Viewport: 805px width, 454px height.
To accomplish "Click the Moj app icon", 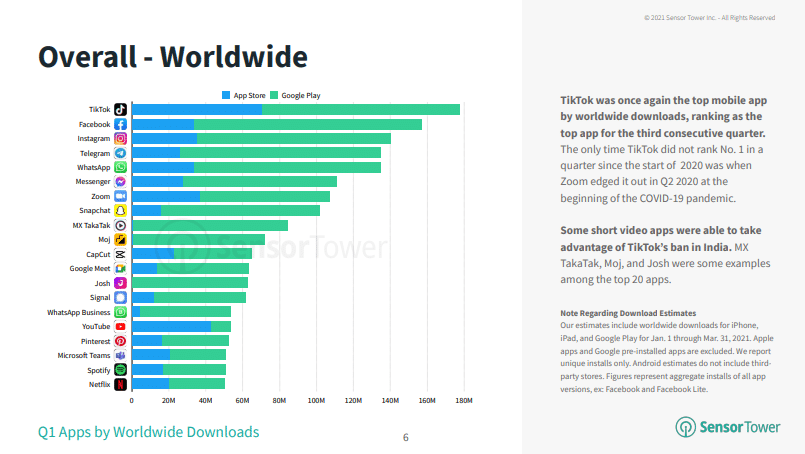I will pyautogui.click(x=120, y=240).
